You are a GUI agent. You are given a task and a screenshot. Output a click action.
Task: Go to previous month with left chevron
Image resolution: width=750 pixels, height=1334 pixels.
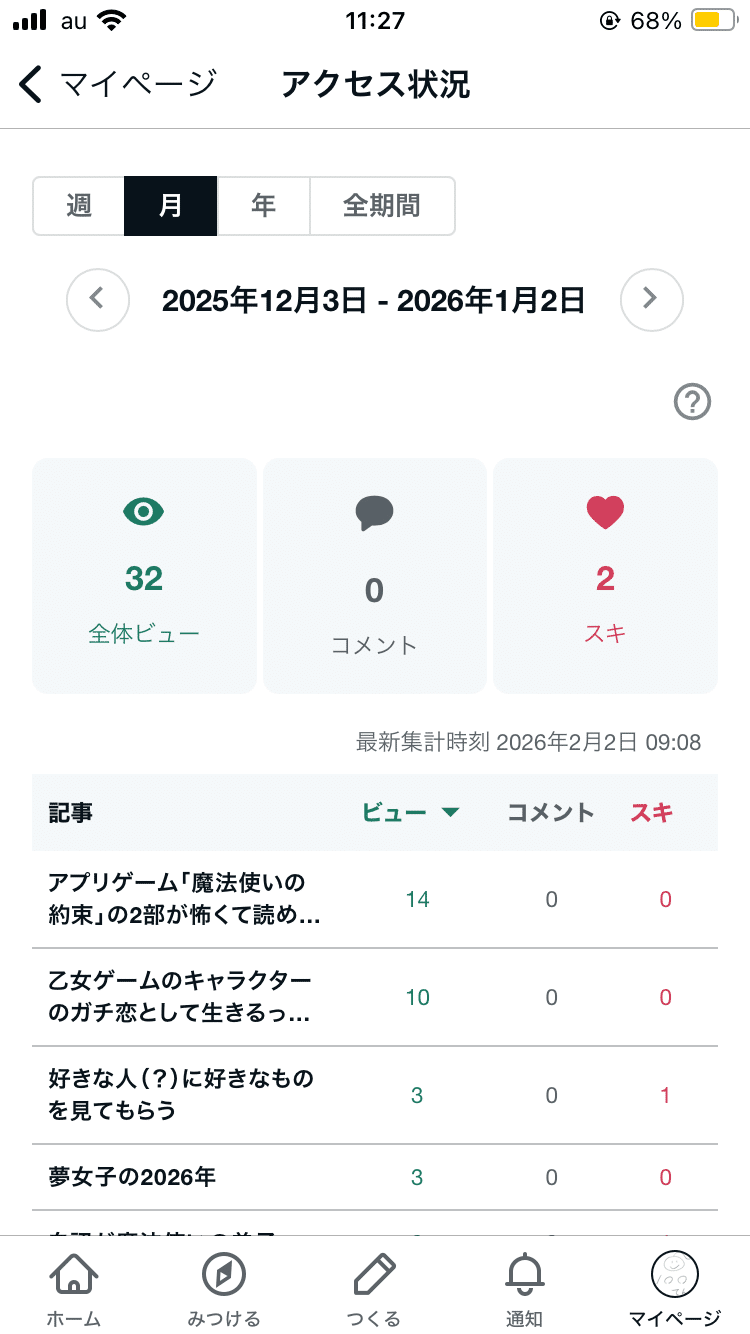pos(98,299)
